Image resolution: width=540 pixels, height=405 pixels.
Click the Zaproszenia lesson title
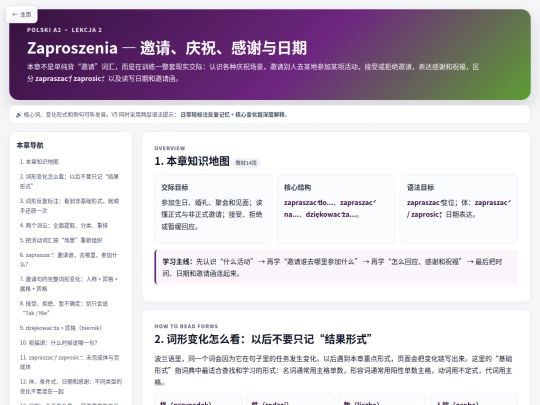[167, 48]
